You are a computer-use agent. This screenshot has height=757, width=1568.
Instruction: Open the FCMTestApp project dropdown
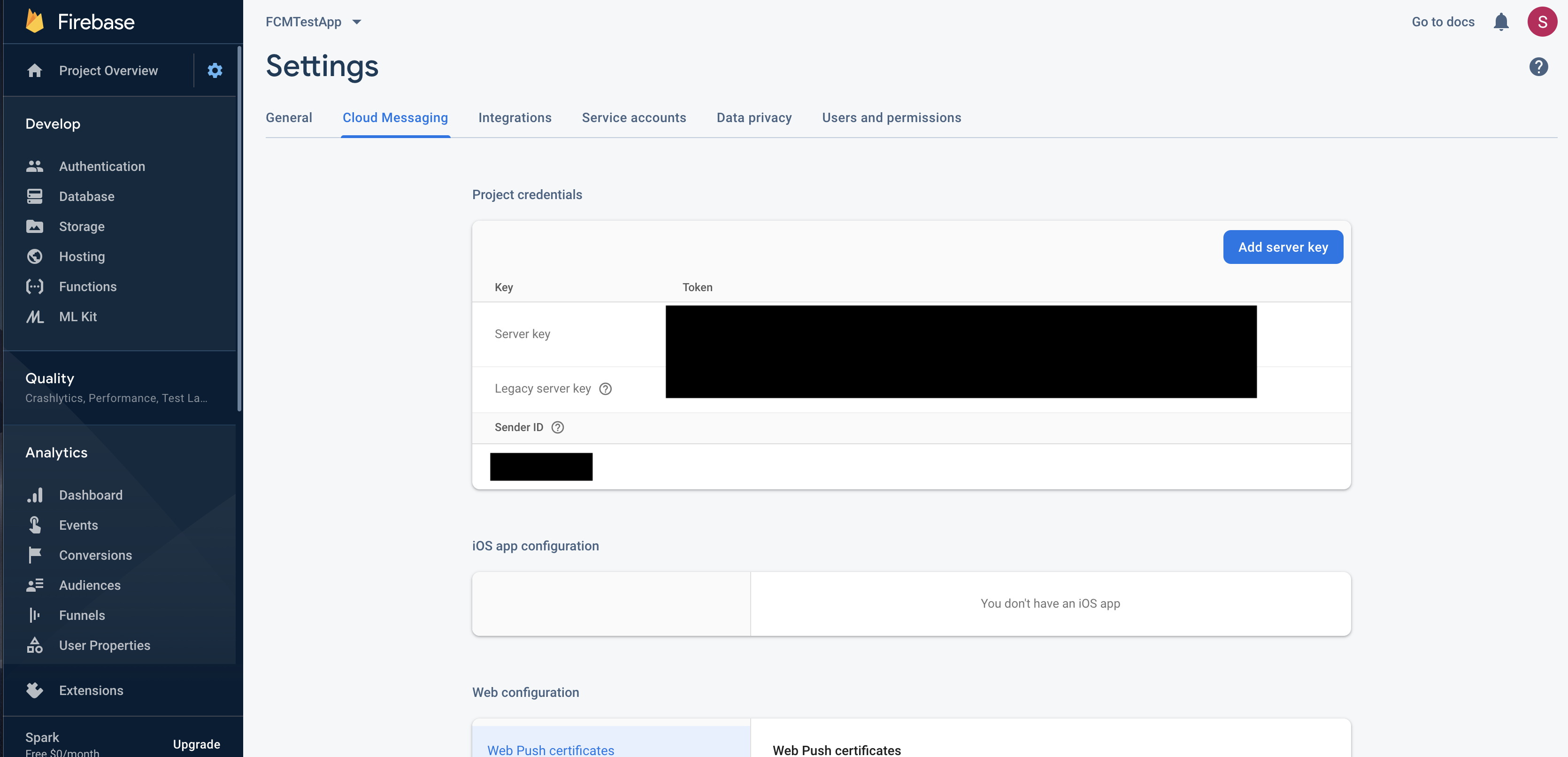pos(313,22)
